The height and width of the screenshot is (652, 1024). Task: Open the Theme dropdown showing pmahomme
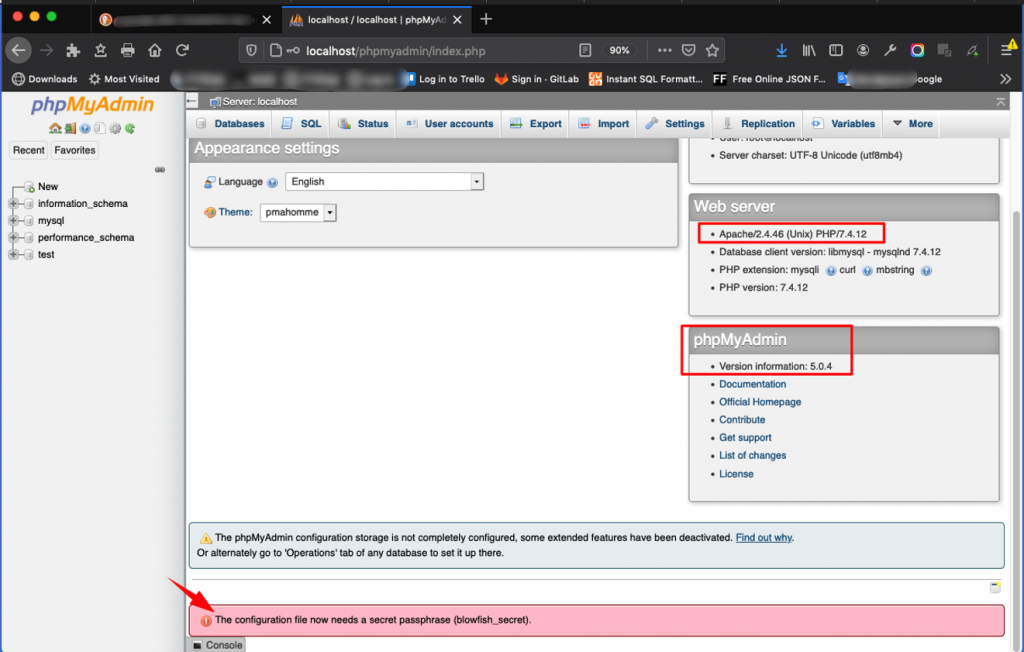[298, 212]
